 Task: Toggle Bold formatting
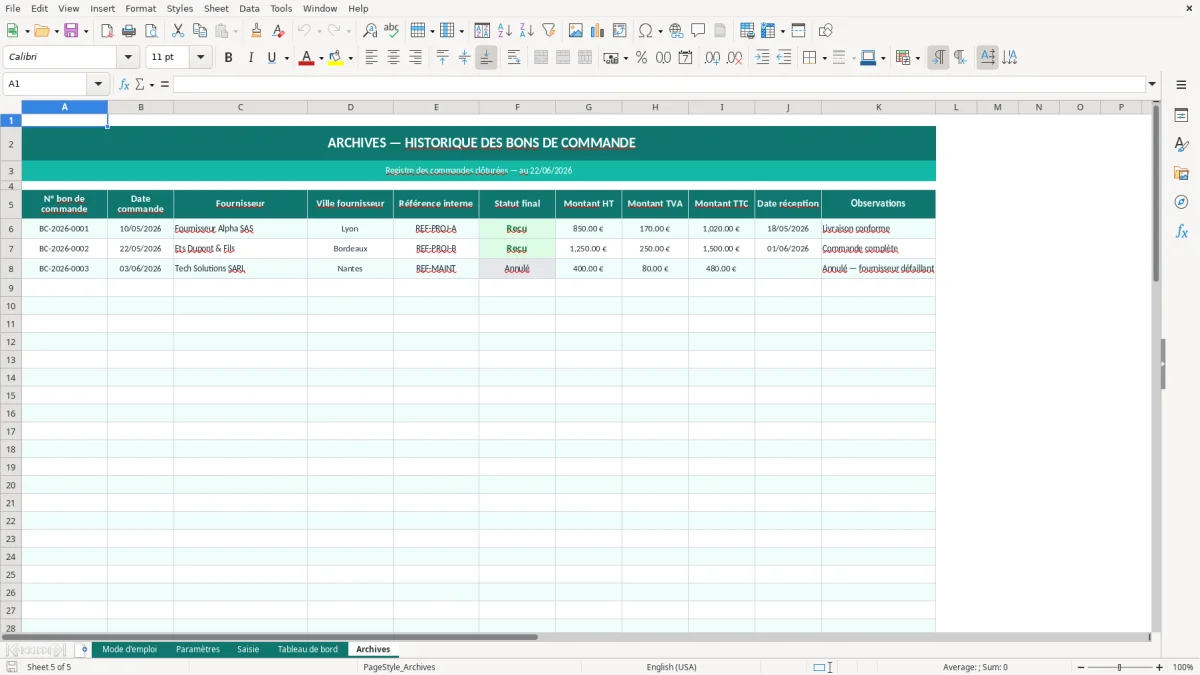[228, 58]
